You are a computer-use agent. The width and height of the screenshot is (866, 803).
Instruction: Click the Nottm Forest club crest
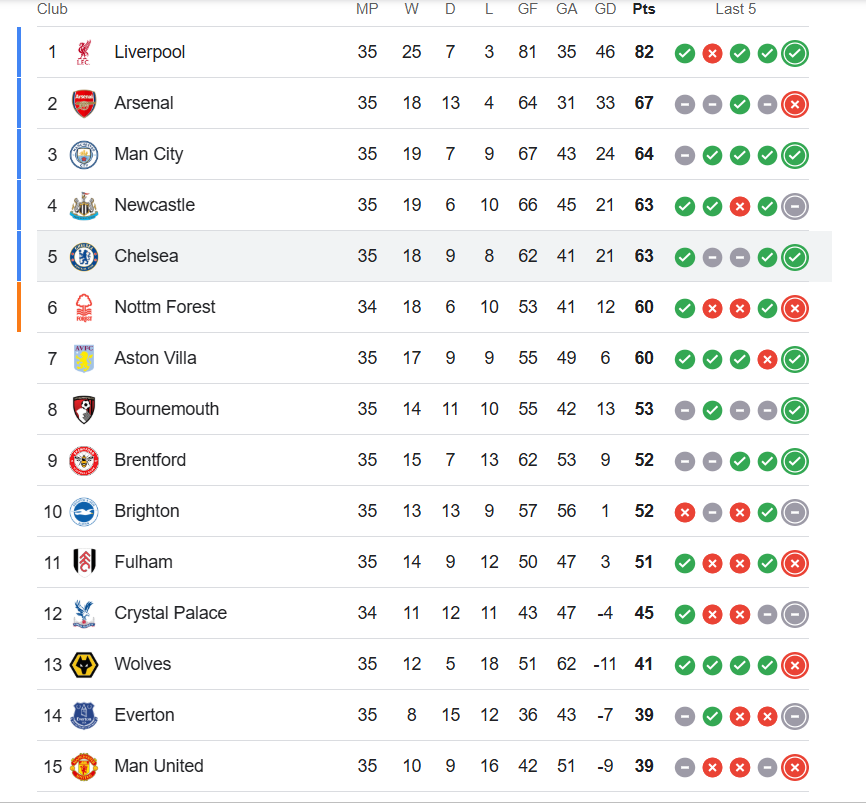point(84,308)
